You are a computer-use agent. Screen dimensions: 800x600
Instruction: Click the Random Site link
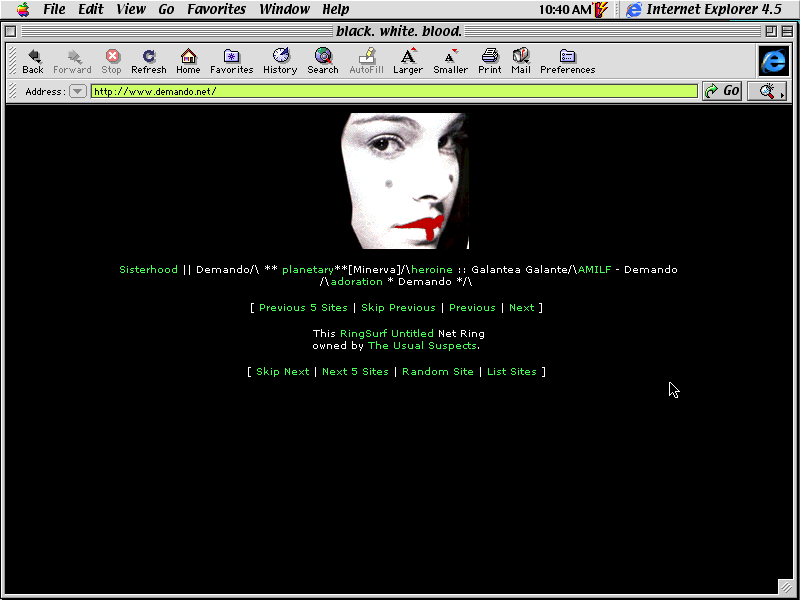[438, 372]
